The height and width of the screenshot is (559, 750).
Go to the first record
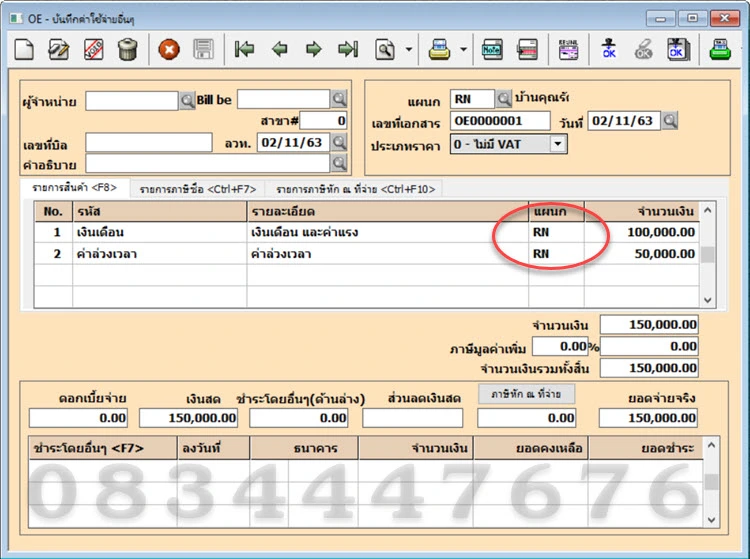pyautogui.click(x=244, y=49)
